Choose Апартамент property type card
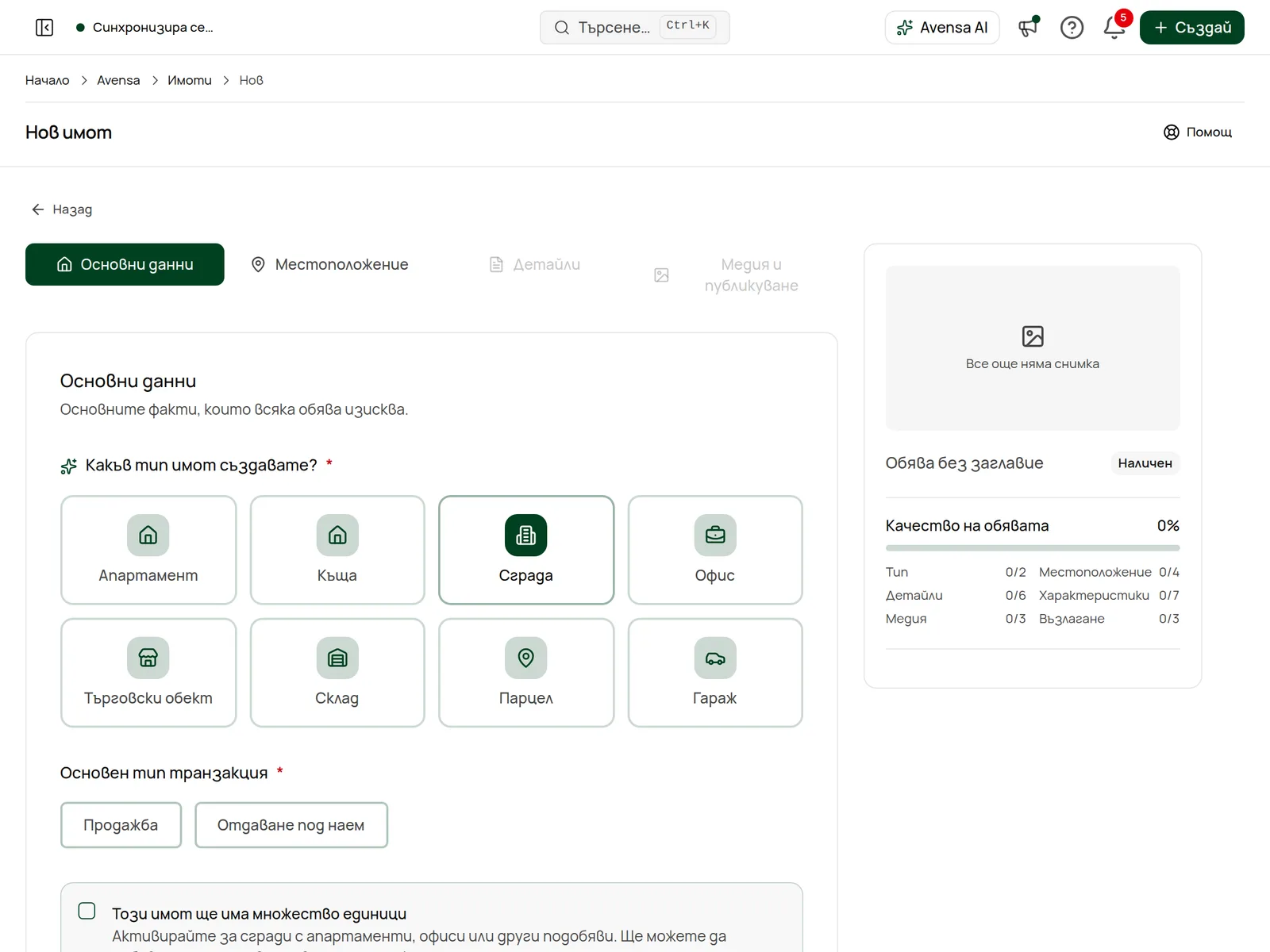 (148, 550)
